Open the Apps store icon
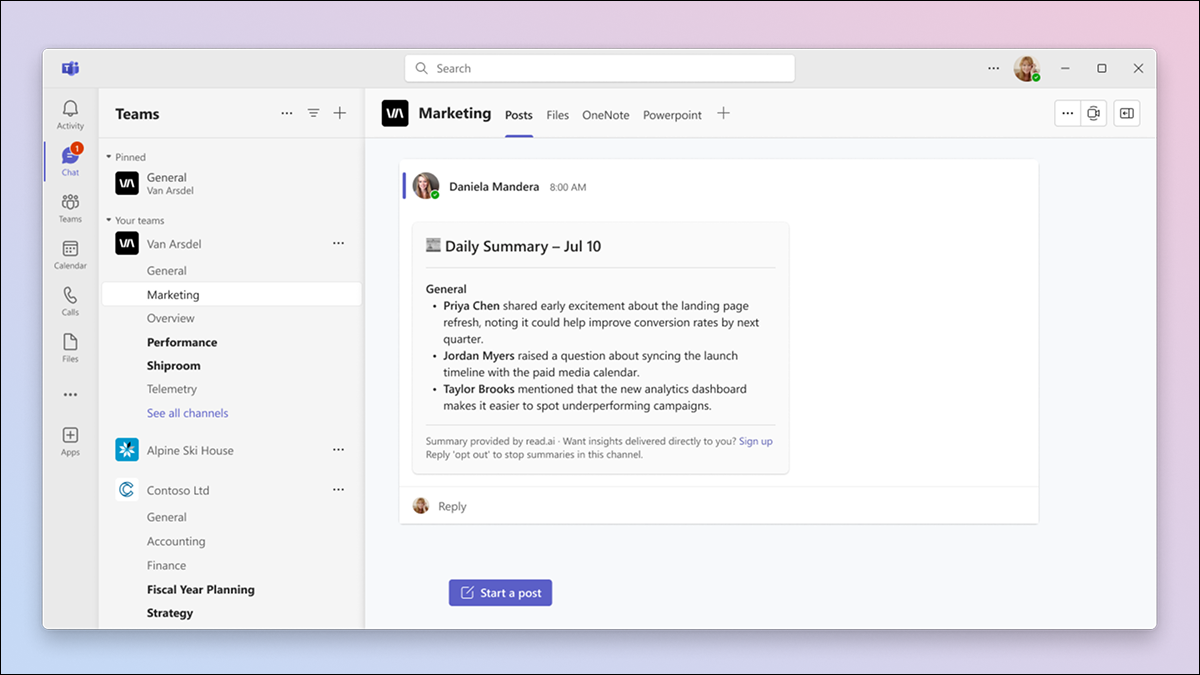 (70, 441)
